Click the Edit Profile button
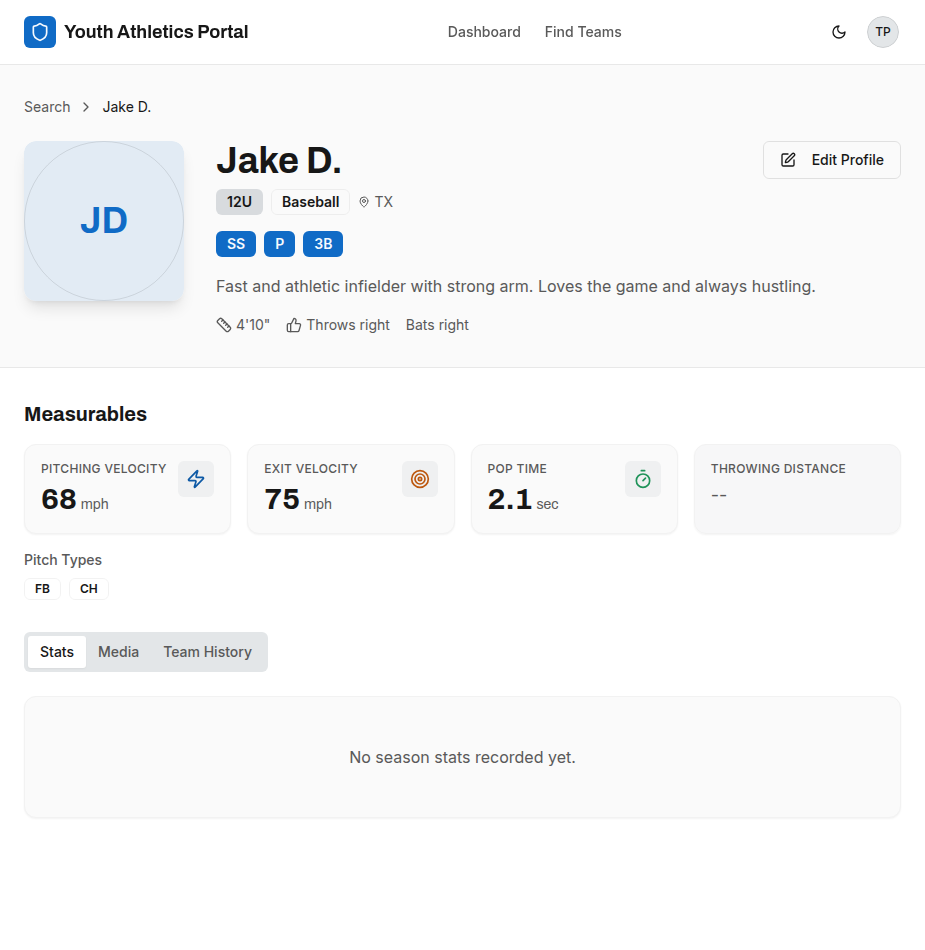The image size is (925, 950). (831, 160)
